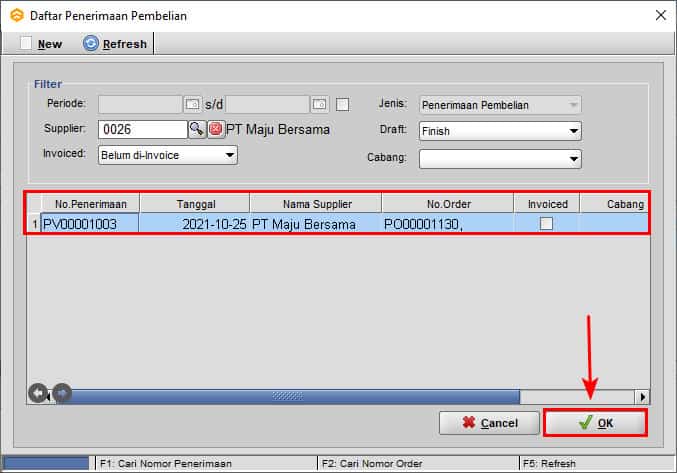Click right arrow of horizontal scrollbar
This screenshot has width=677, height=473.
tap(642, 396)
